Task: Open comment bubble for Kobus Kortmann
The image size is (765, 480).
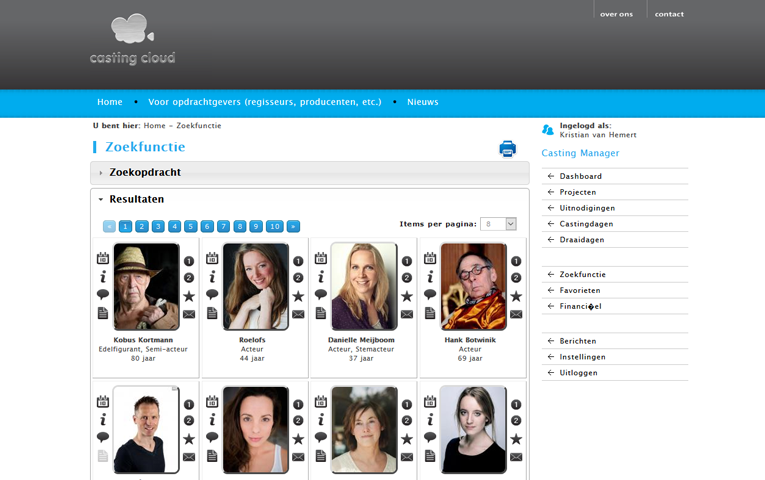Action: [x=102, y=294]
